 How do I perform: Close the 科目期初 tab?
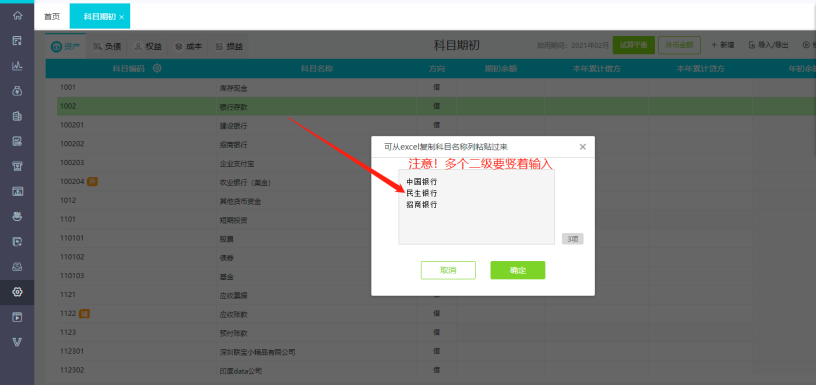(x=122, y=18)
